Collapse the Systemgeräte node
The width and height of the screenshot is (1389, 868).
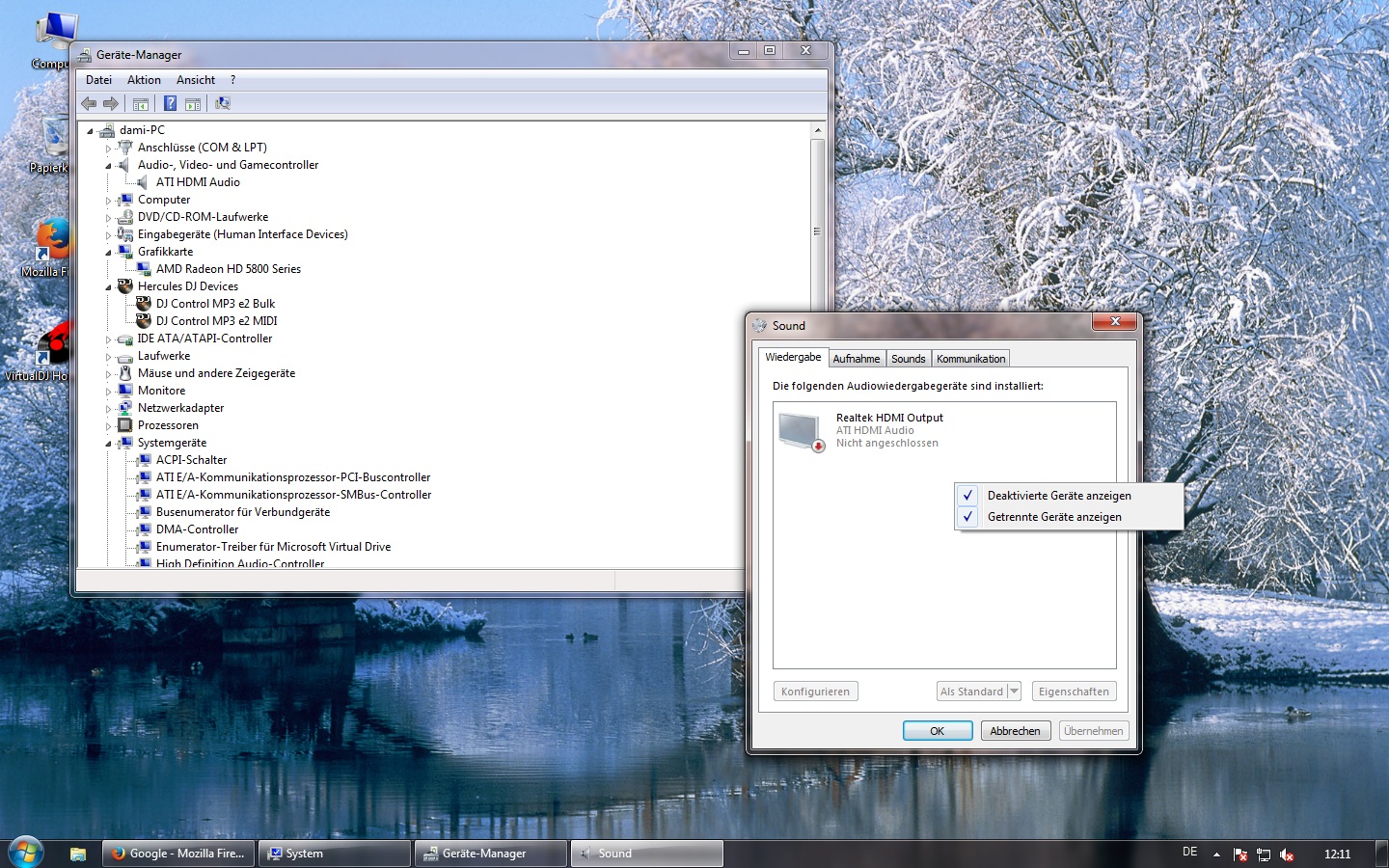point(108,444)
